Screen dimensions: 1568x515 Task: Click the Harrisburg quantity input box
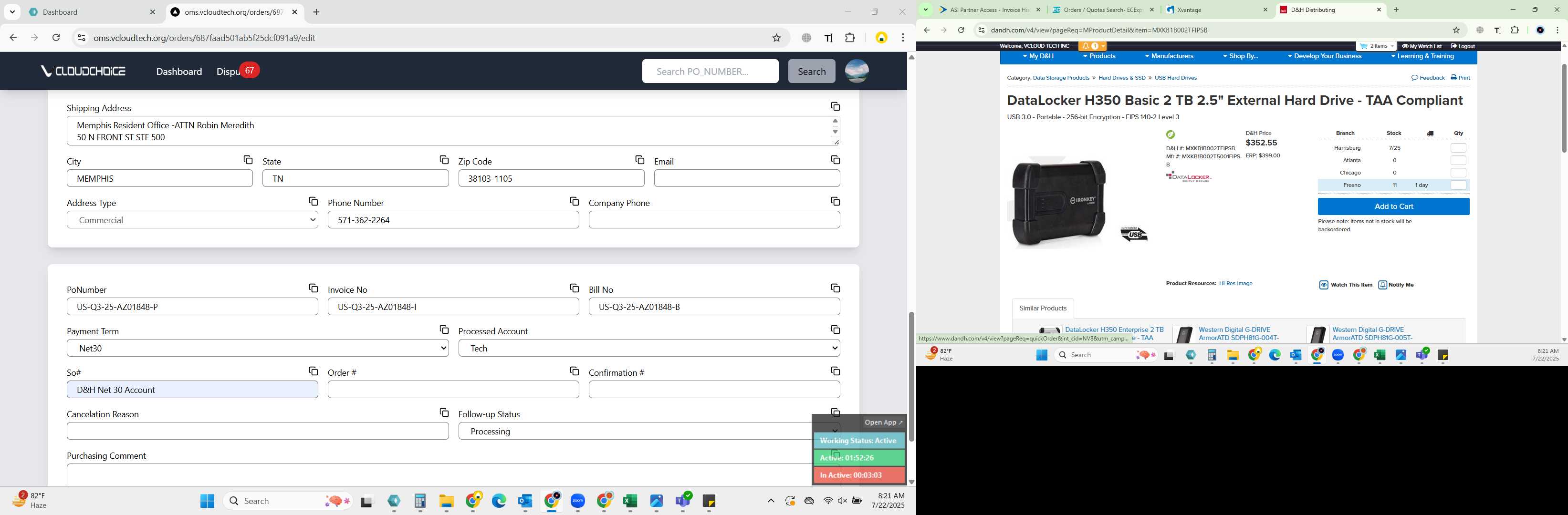coord(1458,148)
